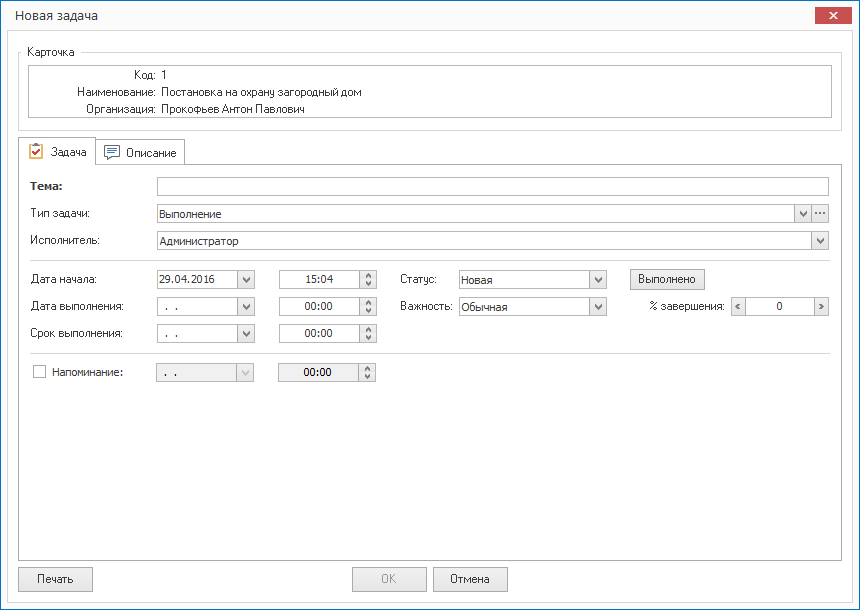The image size is (860, 610).
Task: Click the Дата начала time field 15:04
Action: [319, 279]
